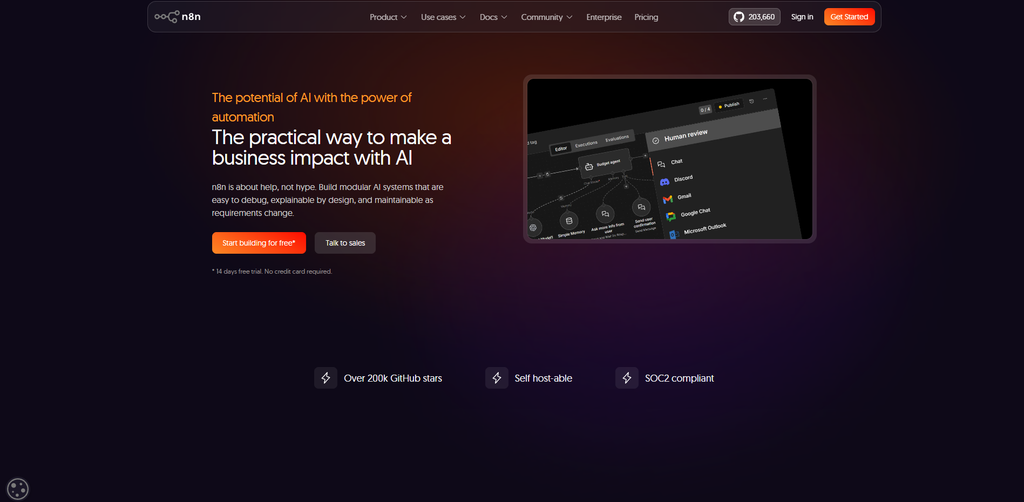Open the GitHub stars counter badge

pos(754,17)
